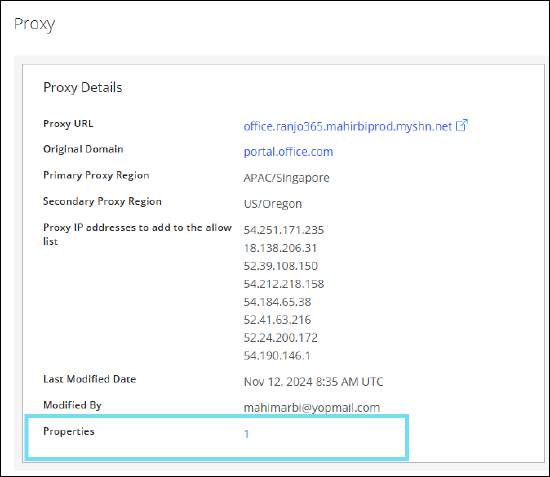Click the Modified By label
The width and height of the screenshot is (550, 477).
(x=72, y=405)
